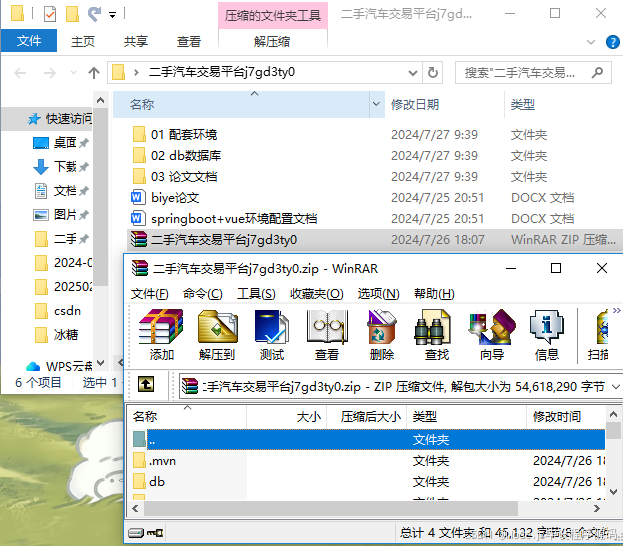Screen dimensions: 623x546
Task: Click the WinRAR horizontal scrollbar thumb
Action: point(331,508)
